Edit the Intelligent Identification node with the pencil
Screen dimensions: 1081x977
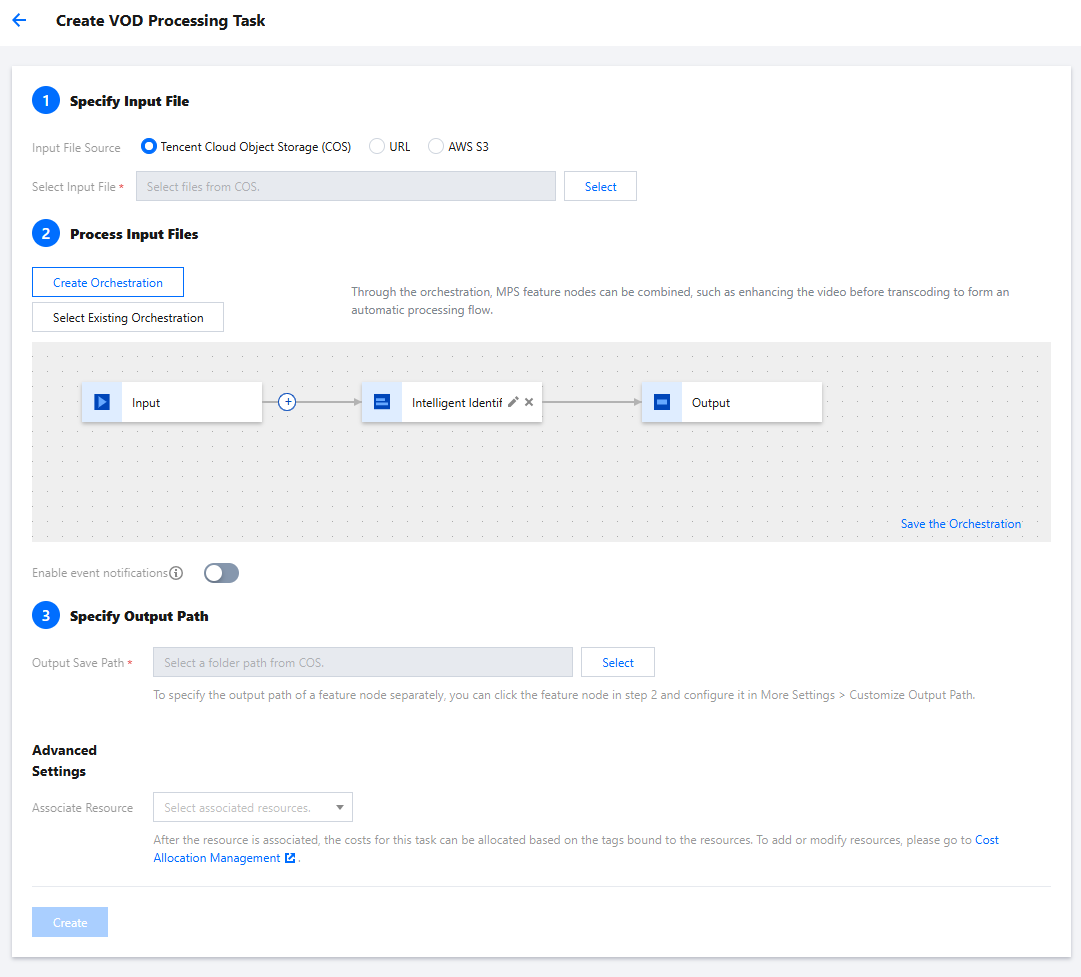[513, 401]
